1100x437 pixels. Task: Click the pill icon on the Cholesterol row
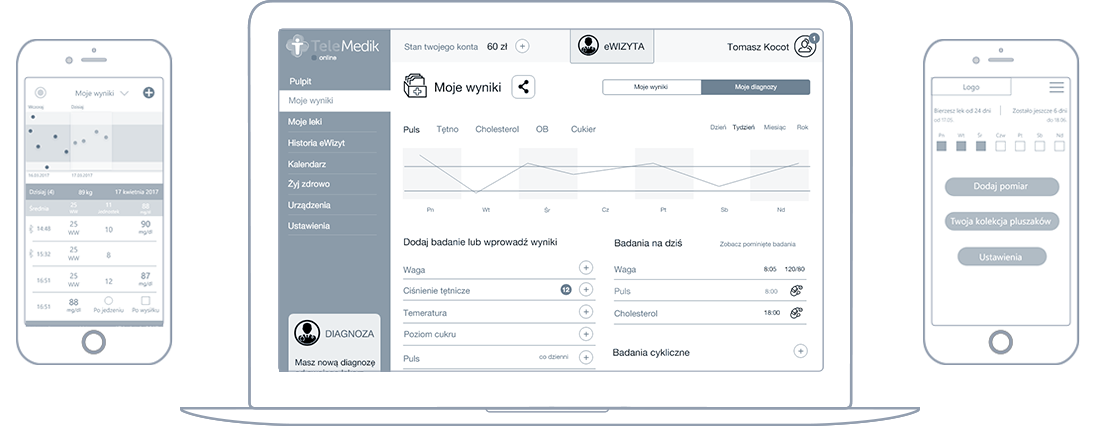(x=796, y=313)
